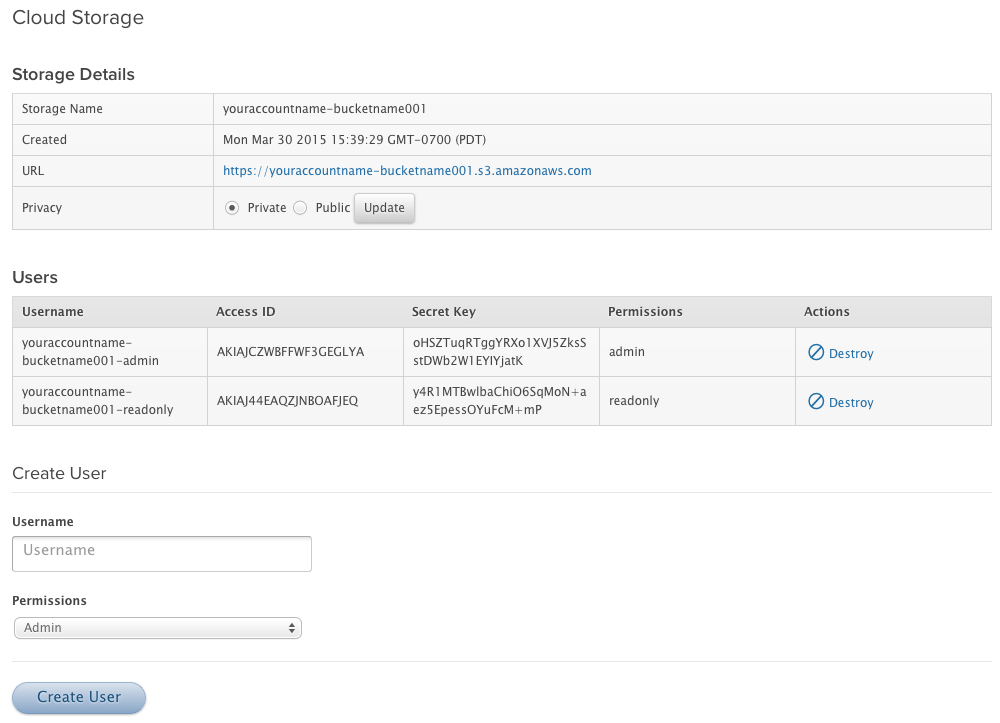Image resolution: width=1000 pixels, height=723 pixels.
Task: Click the admin user's Access ID value
Action: coord(290,352)
